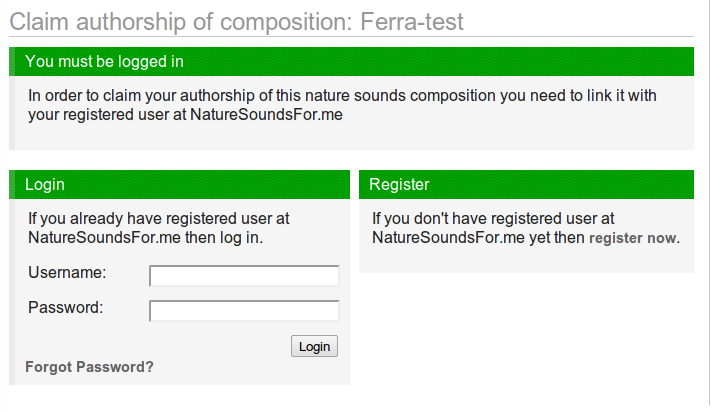Screen dimensions: 719x412
Task: Click the Password input field
Action: tap(244, 311)
